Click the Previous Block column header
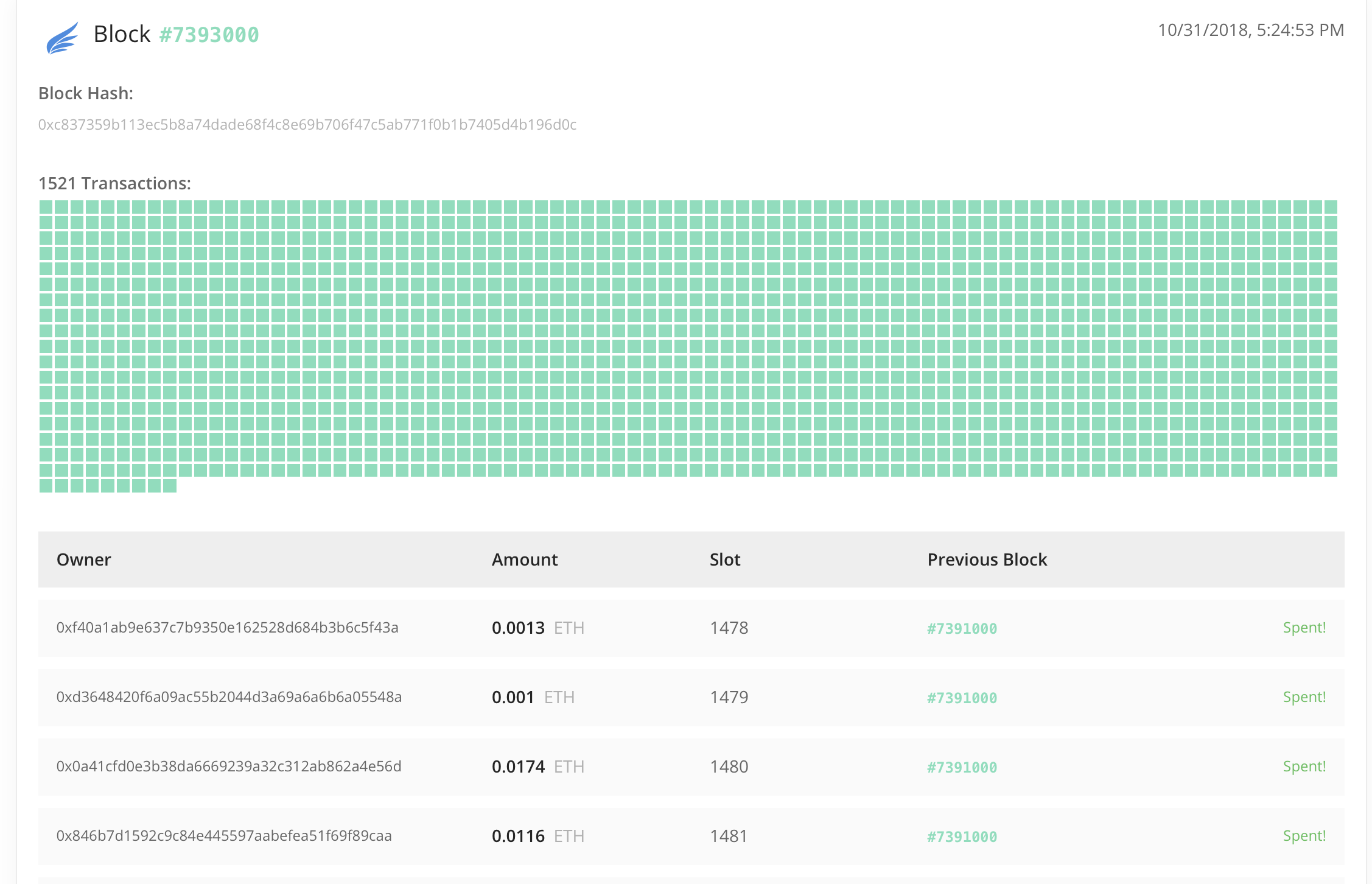Image resolution: width=1372 pixels, height=884 pixels. 987,560
